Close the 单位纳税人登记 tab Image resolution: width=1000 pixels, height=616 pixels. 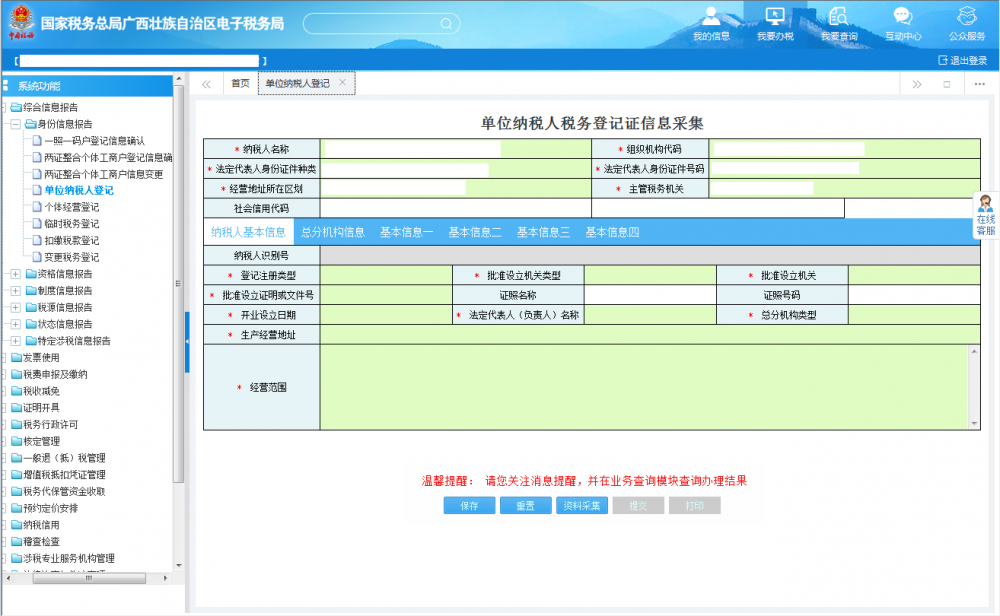342,83
